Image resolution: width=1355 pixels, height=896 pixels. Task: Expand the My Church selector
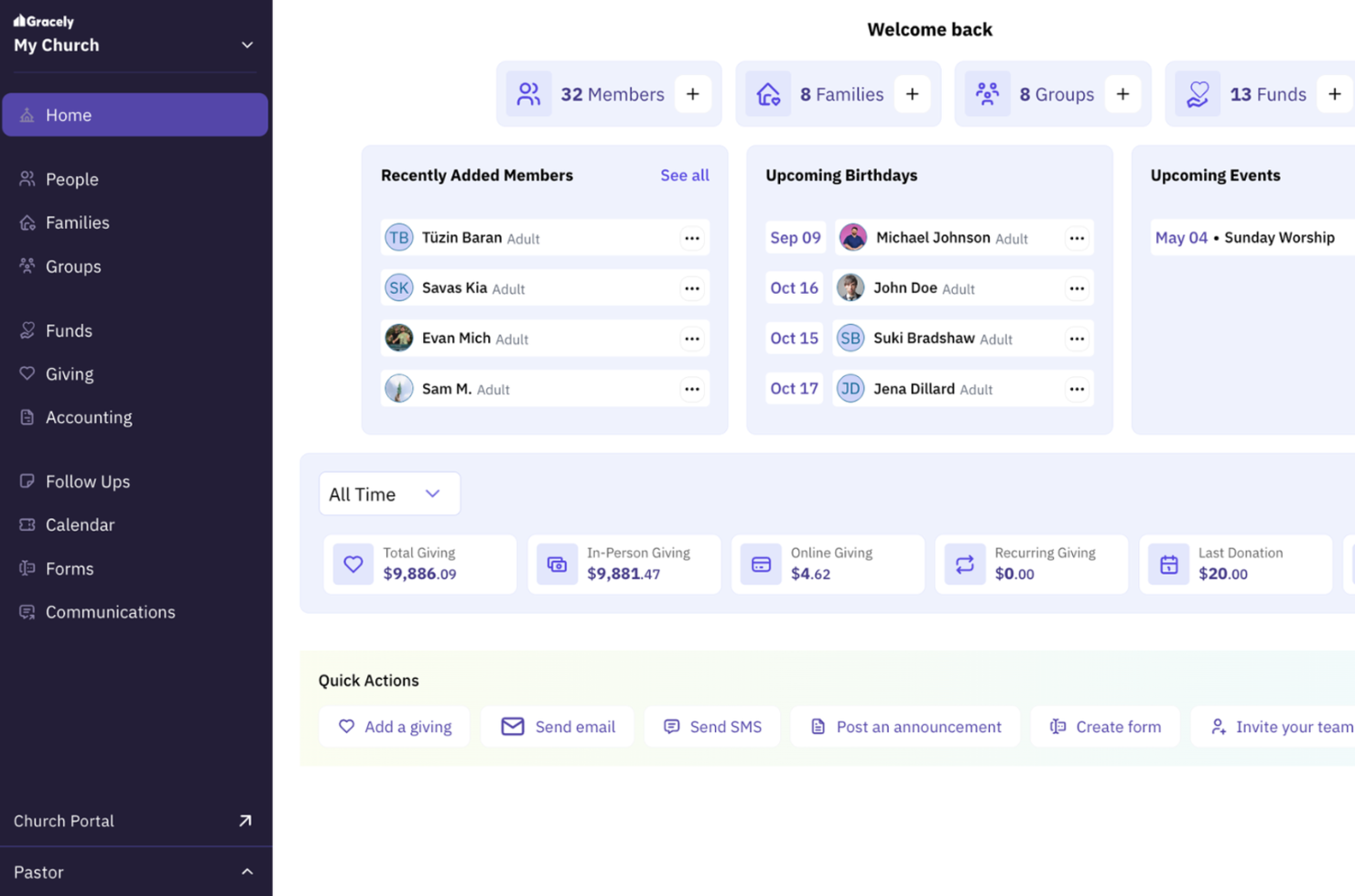(x=245, y=44)
